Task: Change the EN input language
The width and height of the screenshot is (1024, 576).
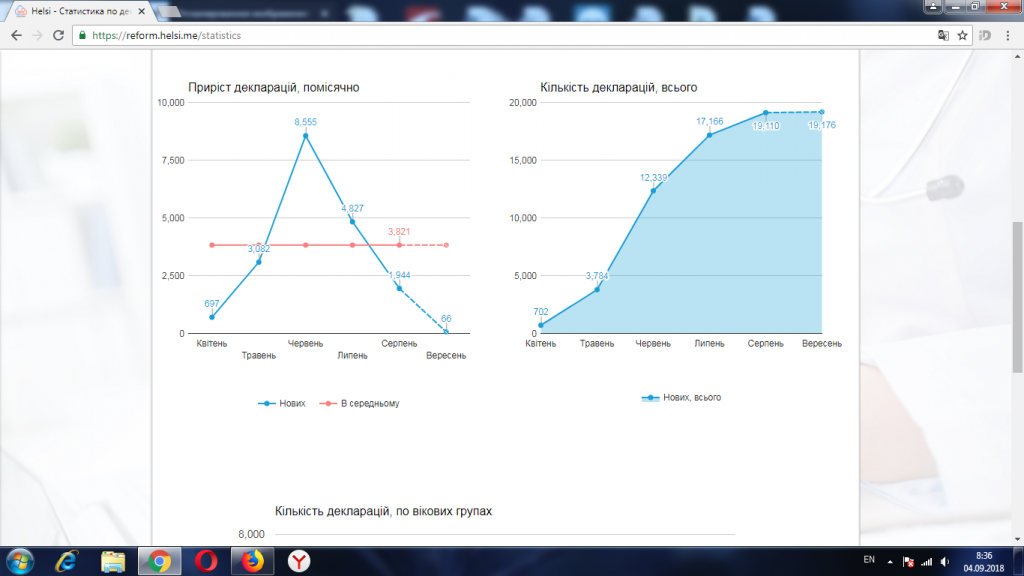Action: point(869,560)
